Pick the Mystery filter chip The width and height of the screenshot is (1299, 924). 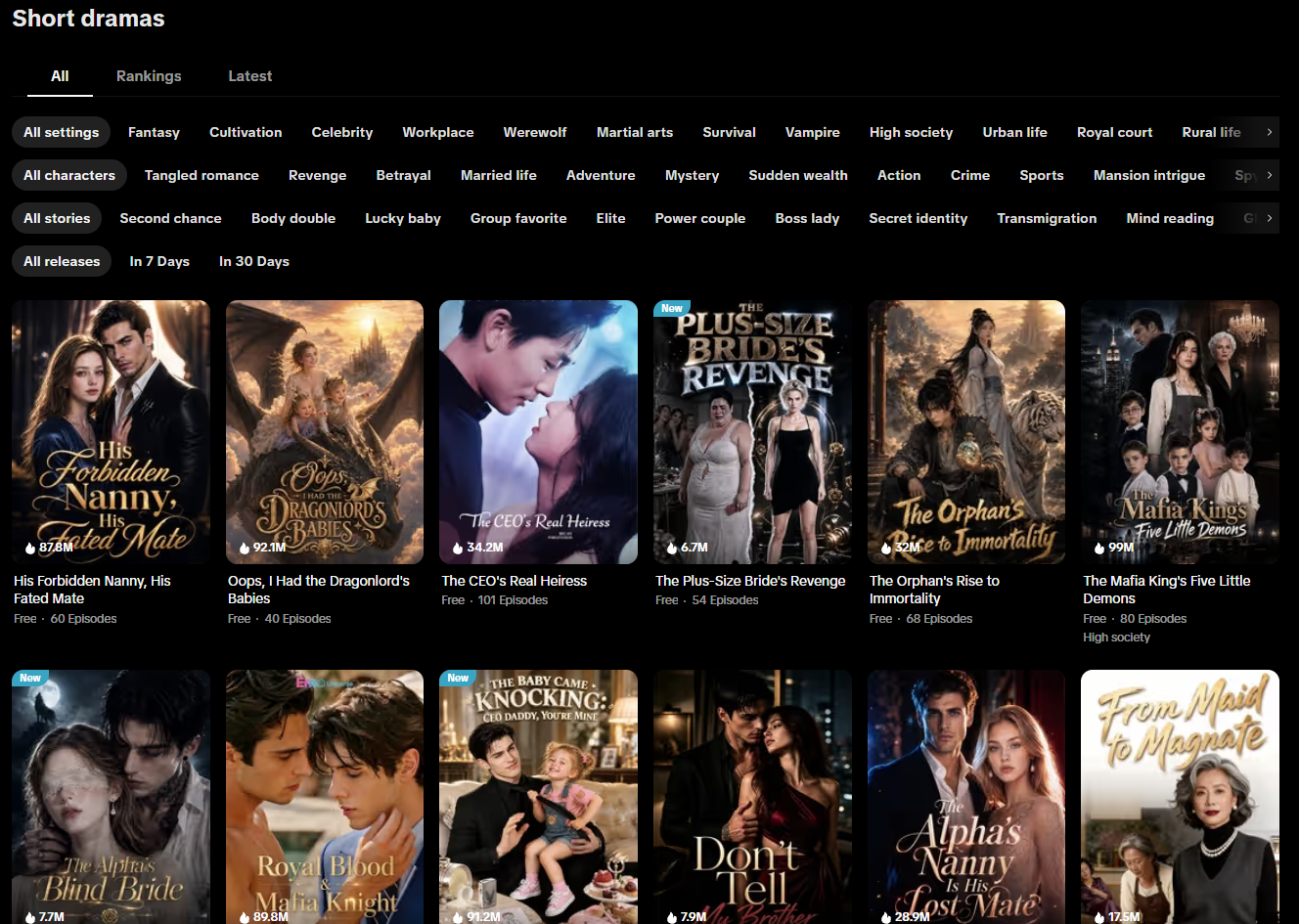click(x=693, y=175)
